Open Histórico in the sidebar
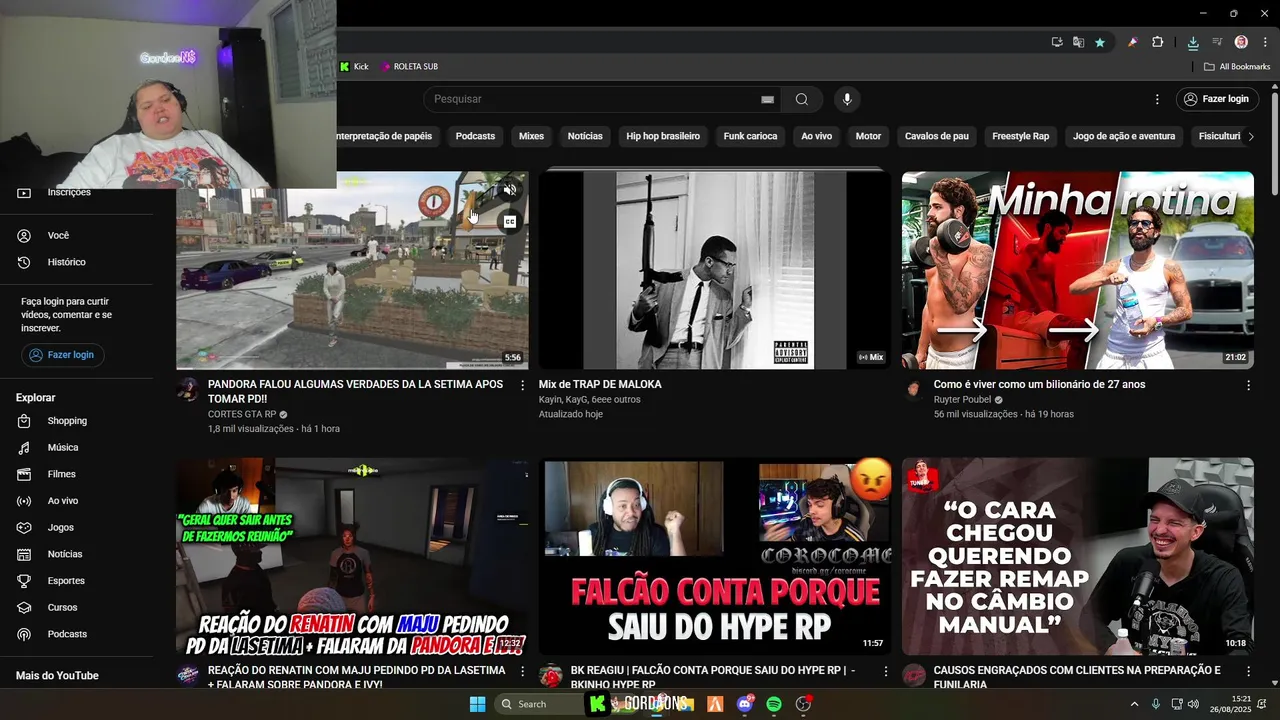1280x720 pixels. coord(66,262)
